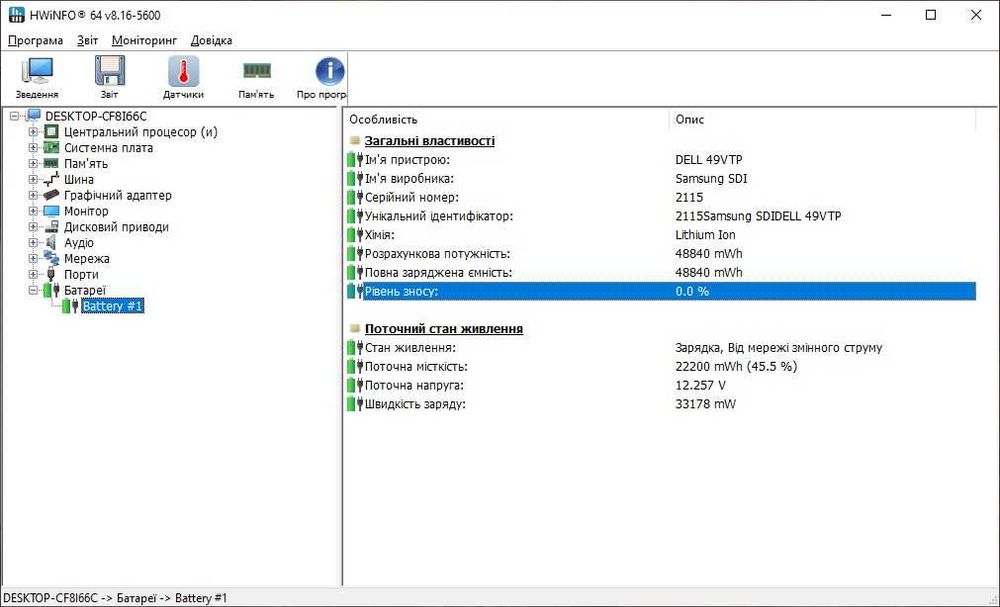Select the Серійний номер row label
Image resolution: width=1000 pixels, height=607 pixels.
(x=411, y=198)
